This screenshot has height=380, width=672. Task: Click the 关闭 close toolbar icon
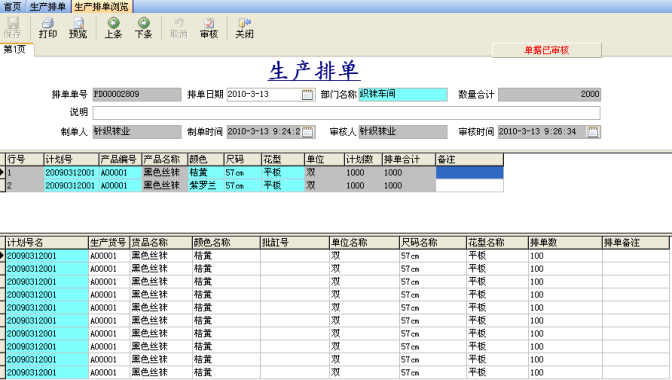coord(244,28)
